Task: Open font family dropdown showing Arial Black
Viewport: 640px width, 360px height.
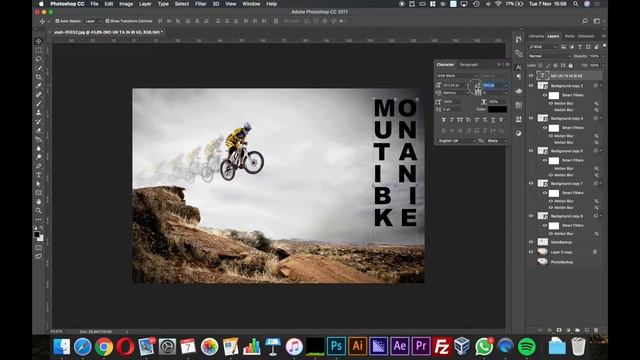Action: (457, 76)
